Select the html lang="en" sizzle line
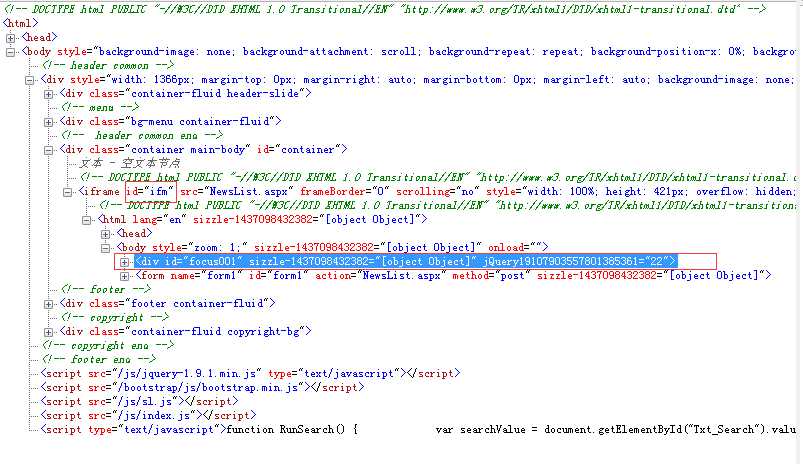Viewport: 803px width, 464px height. (x=263, y=219)
